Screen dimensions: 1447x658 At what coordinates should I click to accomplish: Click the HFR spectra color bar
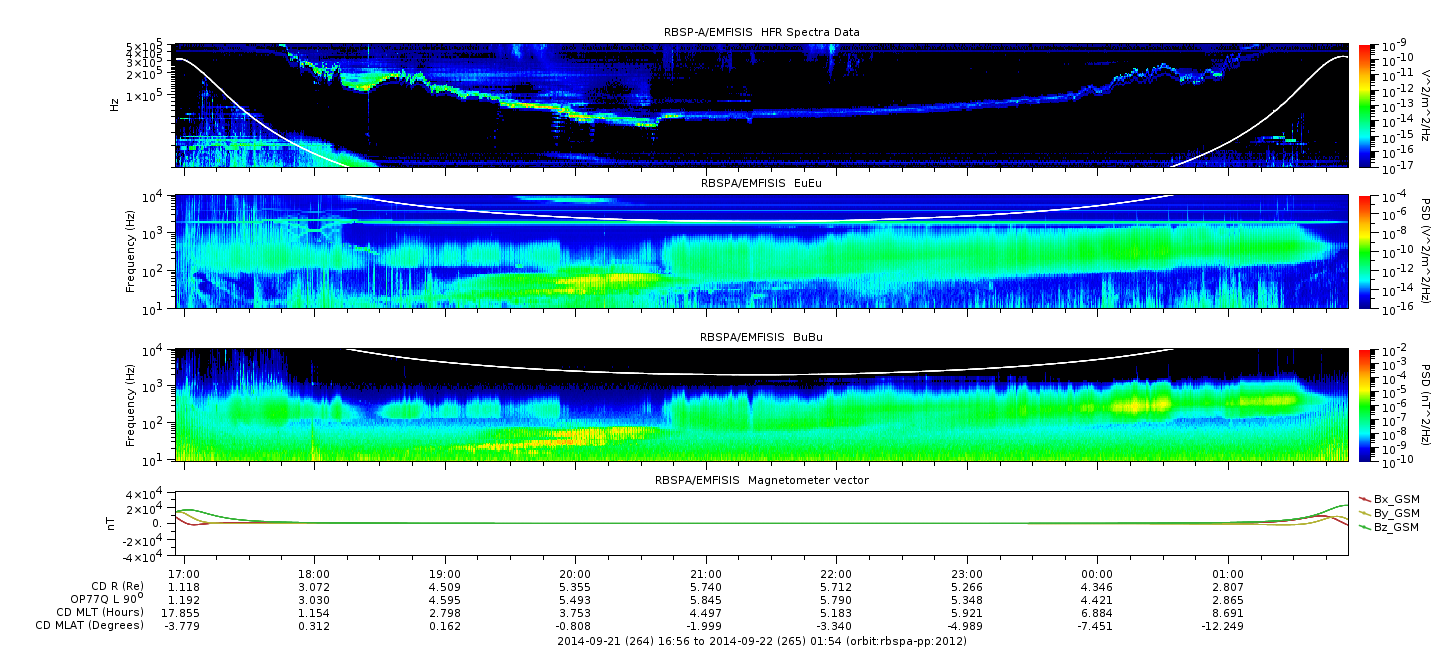[x=1364, y=104]
